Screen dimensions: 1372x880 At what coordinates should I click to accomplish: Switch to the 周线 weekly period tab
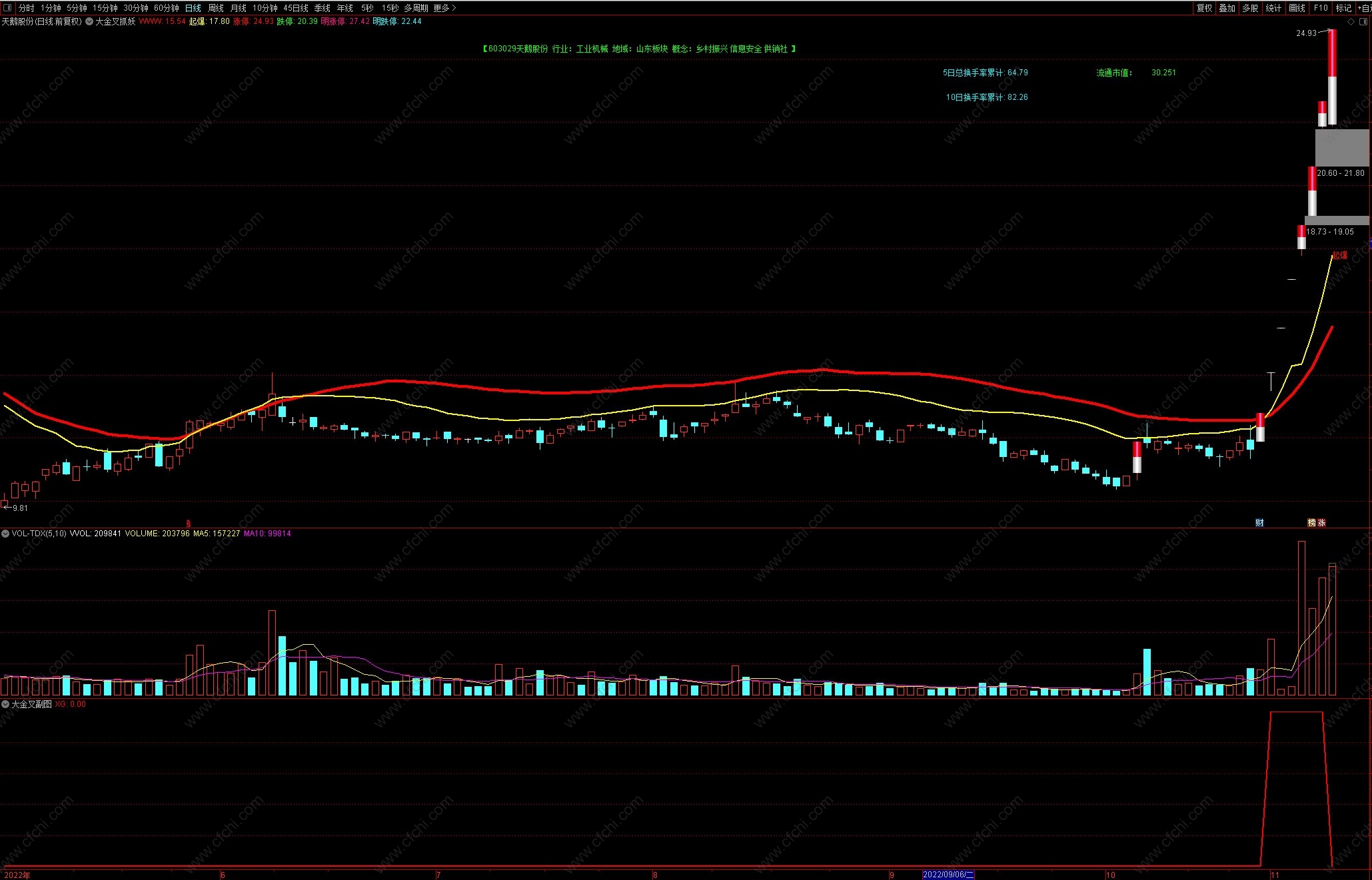[216, 8]
